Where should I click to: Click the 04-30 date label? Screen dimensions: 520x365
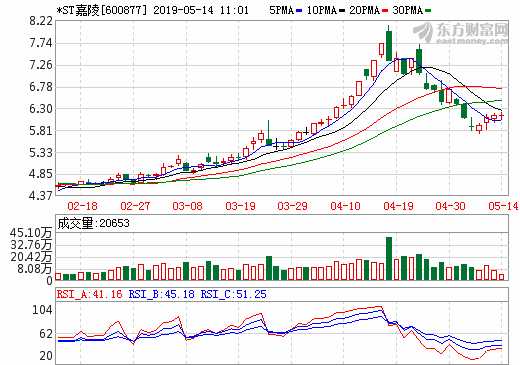click(450, 206)
